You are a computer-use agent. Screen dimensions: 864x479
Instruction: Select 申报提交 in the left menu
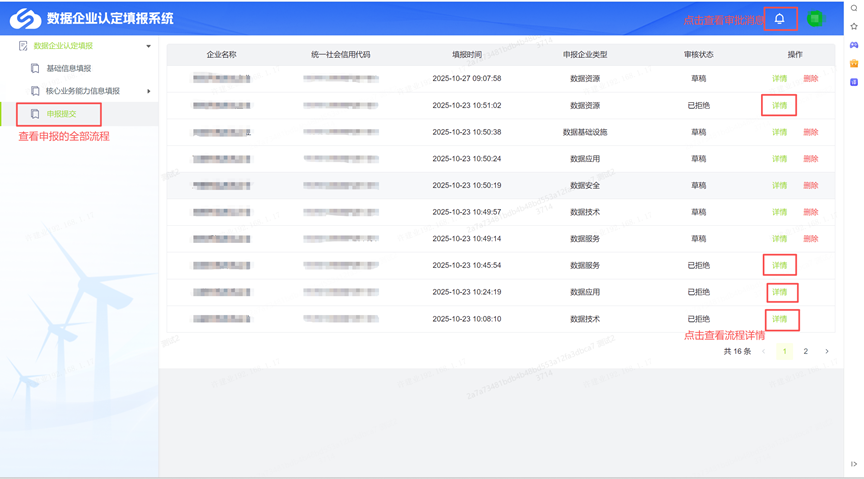pos(61,114)
